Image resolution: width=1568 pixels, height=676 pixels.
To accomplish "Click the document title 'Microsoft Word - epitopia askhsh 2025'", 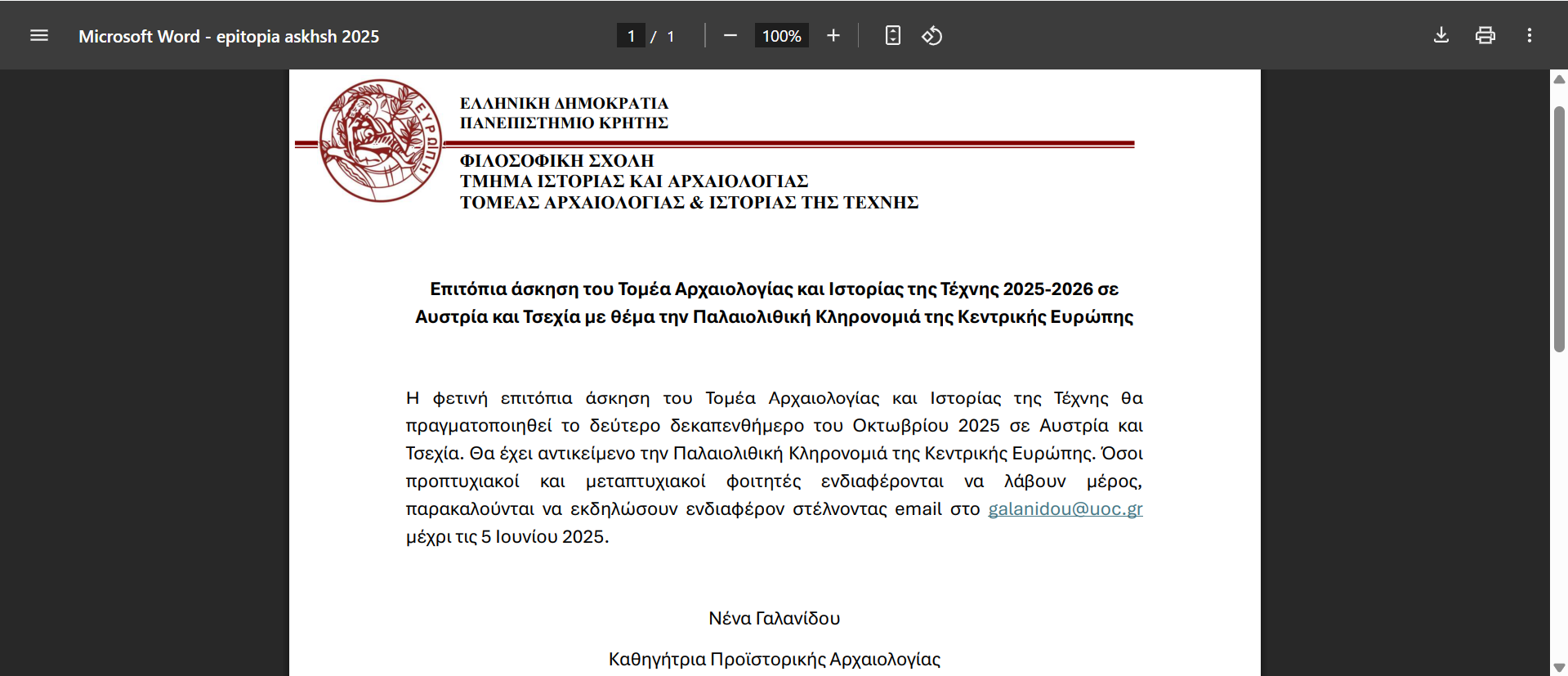I will [x=229, y=36].
